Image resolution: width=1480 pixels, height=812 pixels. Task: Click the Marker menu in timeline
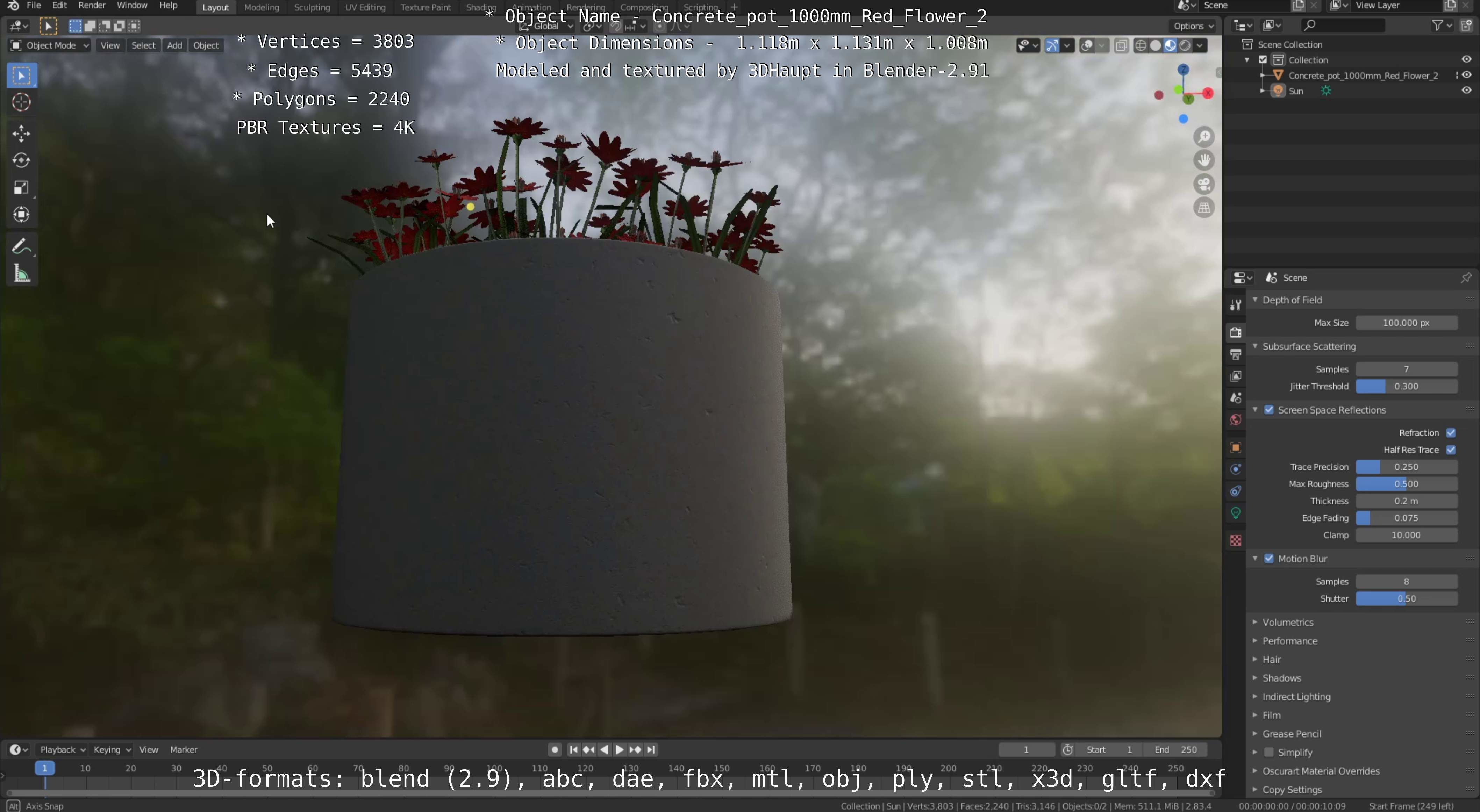[x=183, y=749]
